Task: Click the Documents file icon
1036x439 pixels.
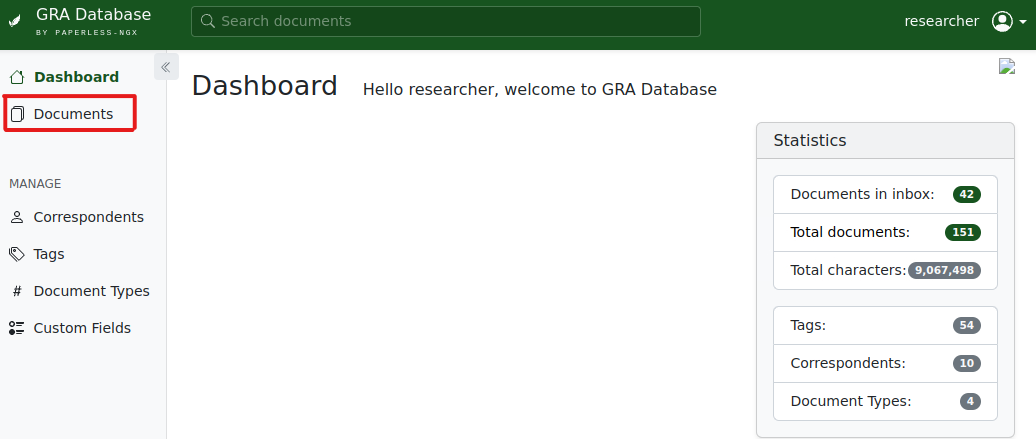Action: click(x=17, y=114)
